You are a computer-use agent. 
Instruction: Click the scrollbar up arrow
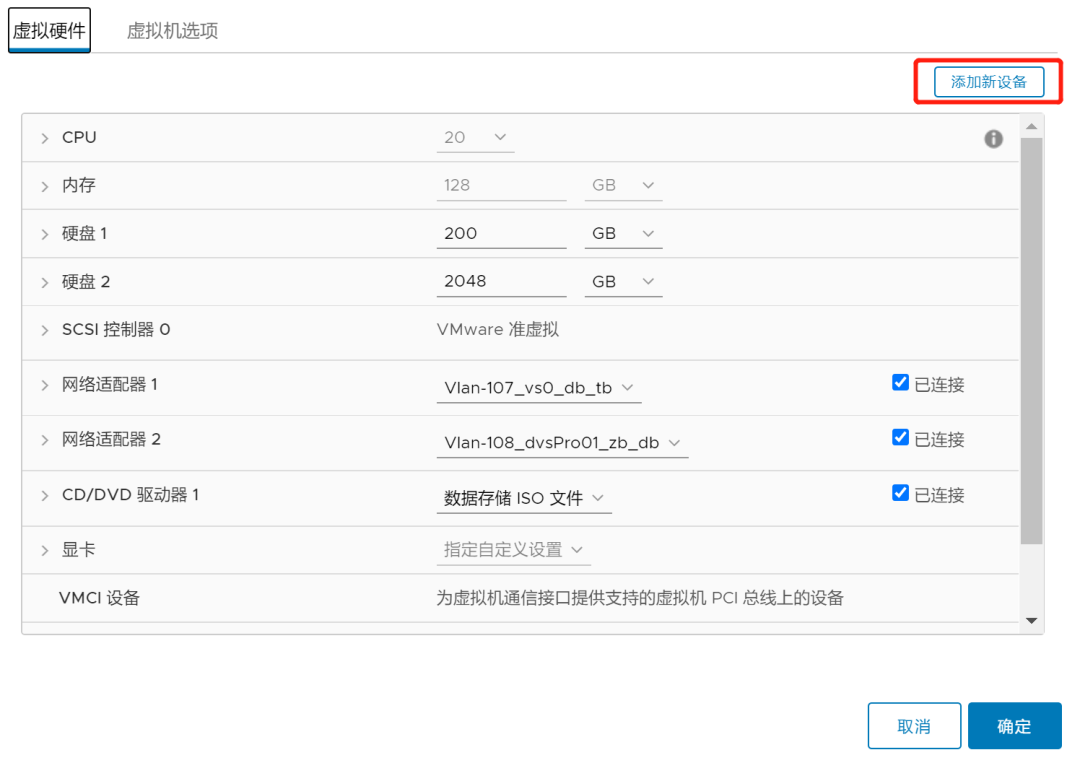[x=1031, y=127]
